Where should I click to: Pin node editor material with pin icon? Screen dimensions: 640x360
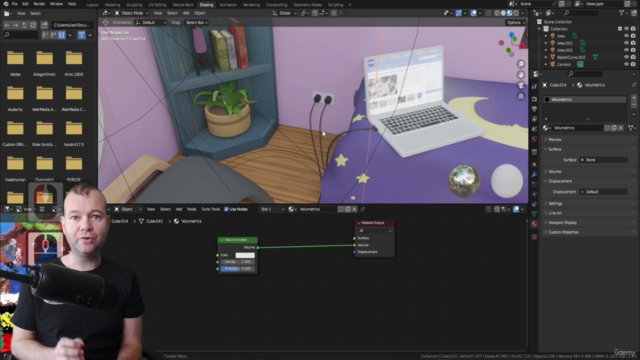(362, 209)
